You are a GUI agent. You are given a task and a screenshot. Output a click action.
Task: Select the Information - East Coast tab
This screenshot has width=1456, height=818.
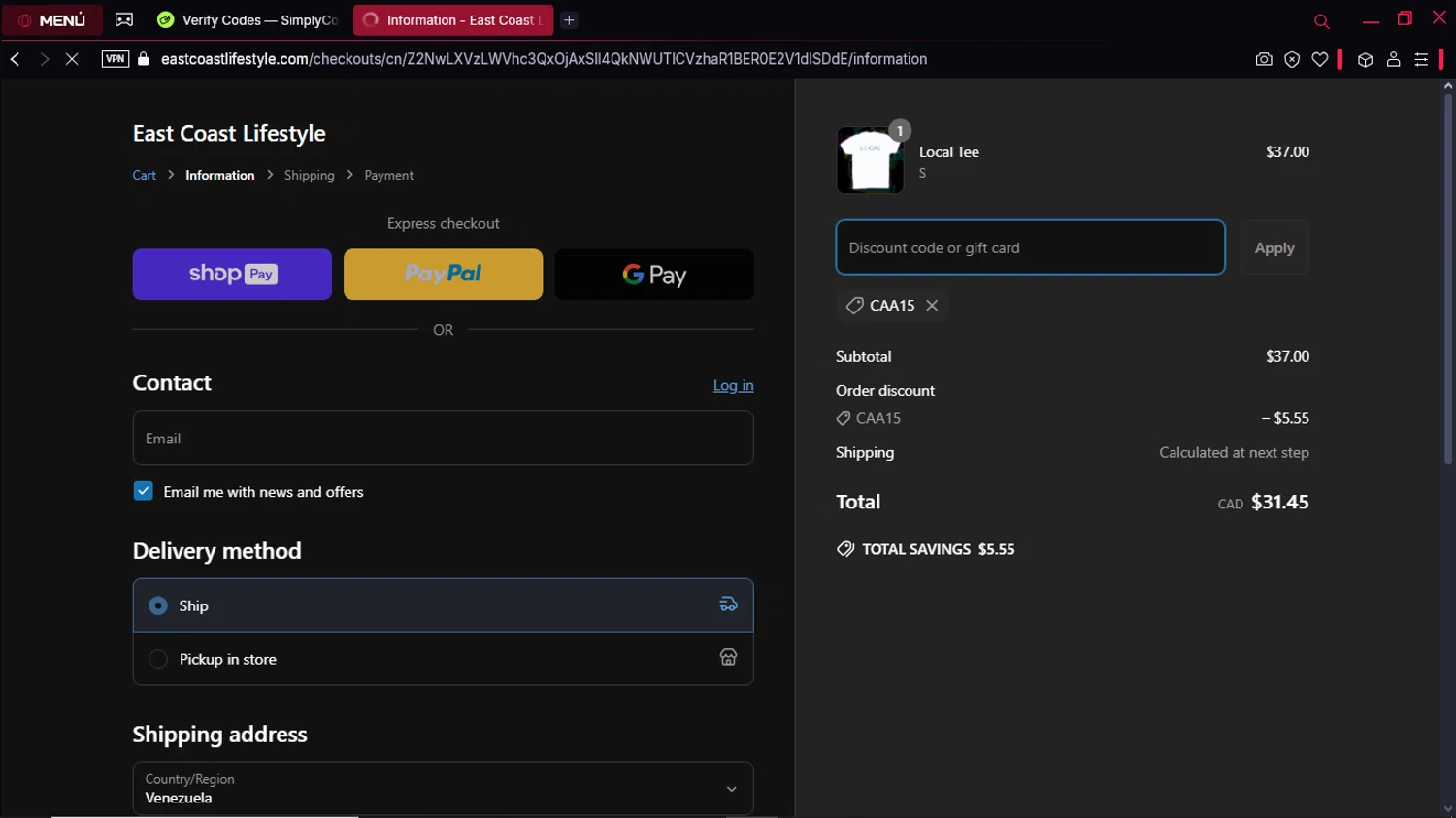(452, 20)
